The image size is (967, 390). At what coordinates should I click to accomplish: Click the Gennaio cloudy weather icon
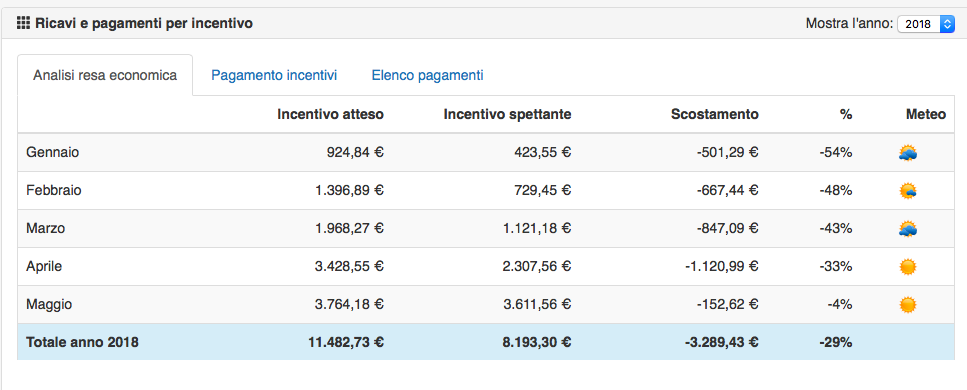[x=908, y=152]
